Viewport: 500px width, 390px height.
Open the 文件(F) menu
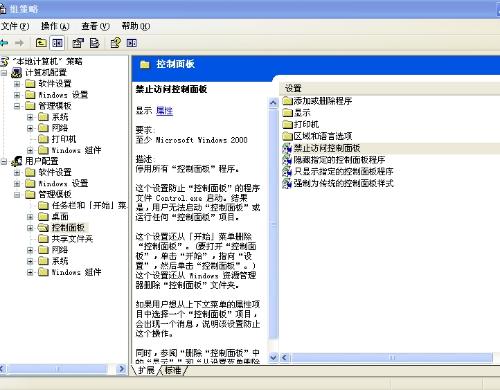click(x=15, y=26)
